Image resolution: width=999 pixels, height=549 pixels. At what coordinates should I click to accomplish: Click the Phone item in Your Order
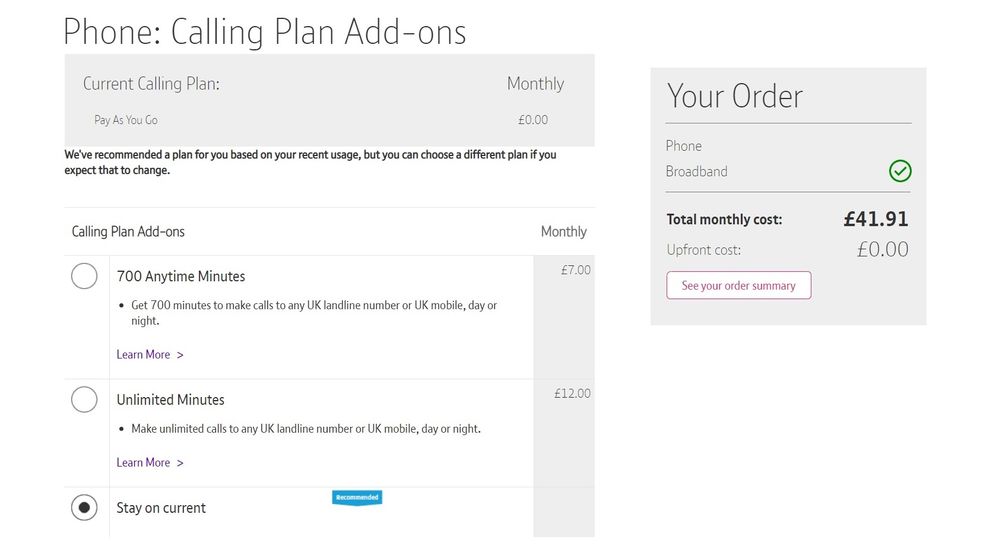684,146
